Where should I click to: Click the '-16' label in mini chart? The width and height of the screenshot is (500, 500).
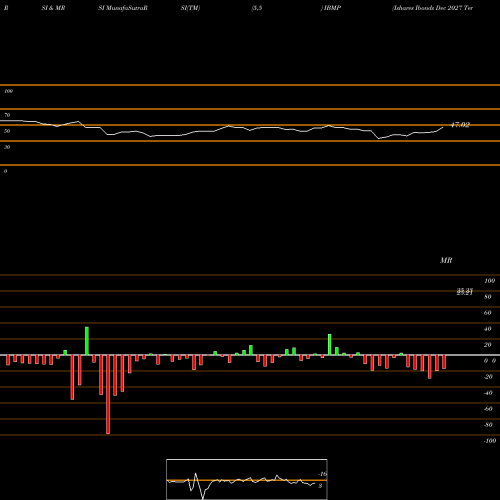click(323, 474)
